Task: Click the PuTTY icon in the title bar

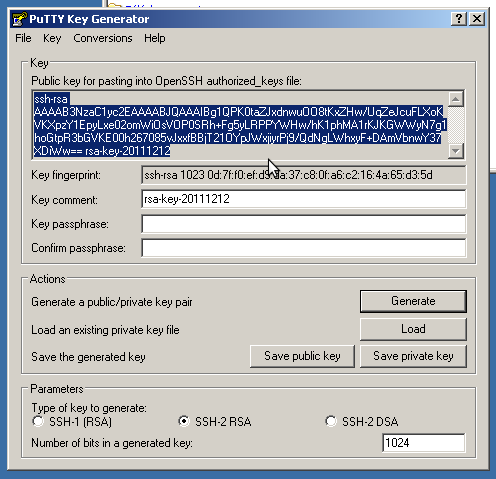Action: [x=19, y=19]
